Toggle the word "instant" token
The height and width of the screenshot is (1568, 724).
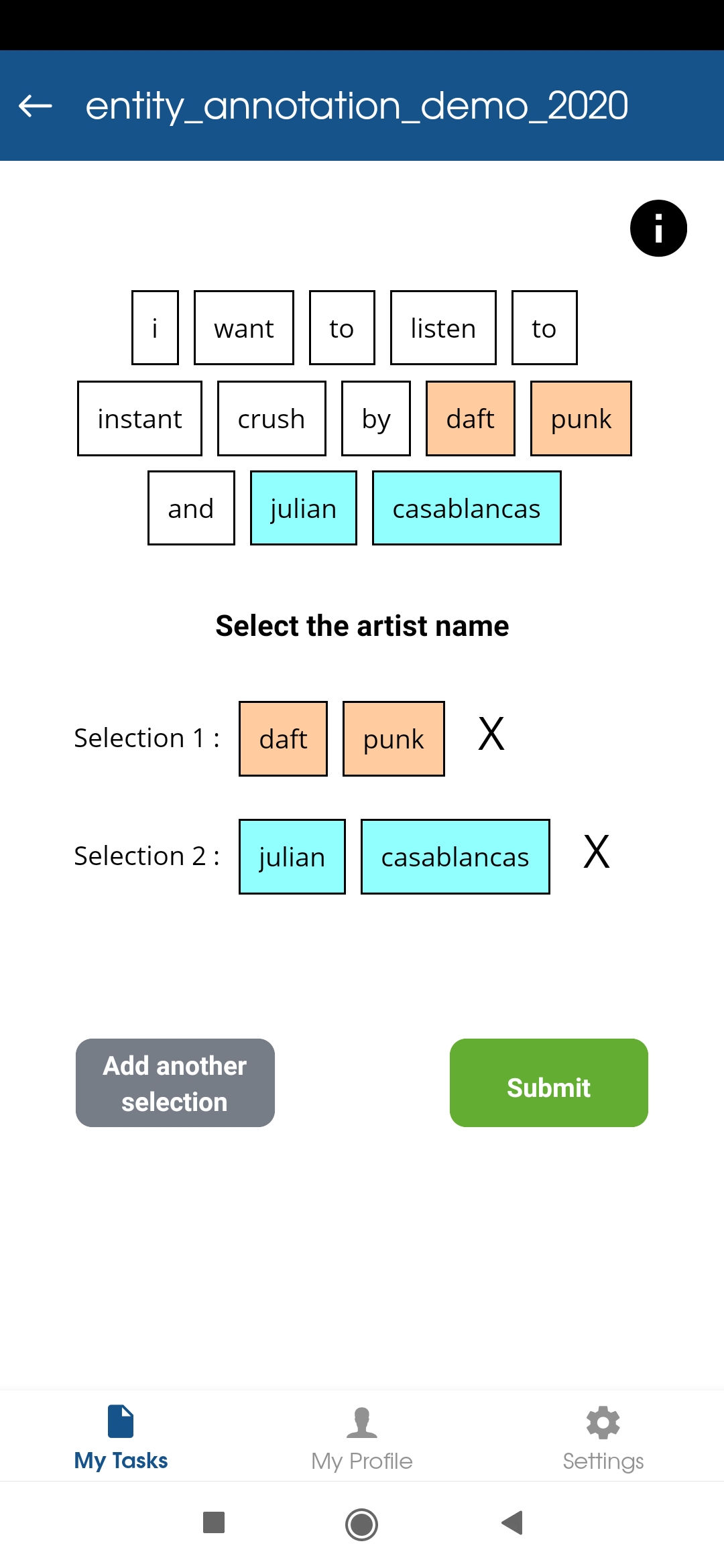point(139,419)
